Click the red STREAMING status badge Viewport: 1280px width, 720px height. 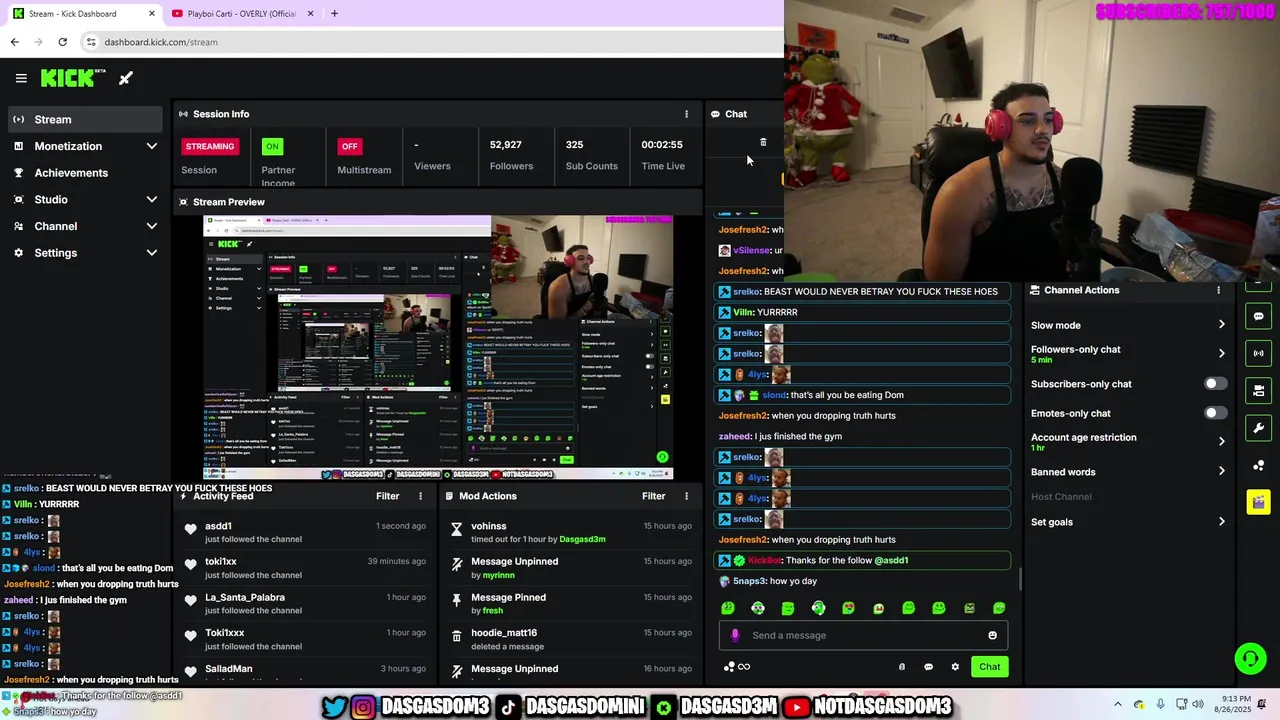(x=209, y=146)
